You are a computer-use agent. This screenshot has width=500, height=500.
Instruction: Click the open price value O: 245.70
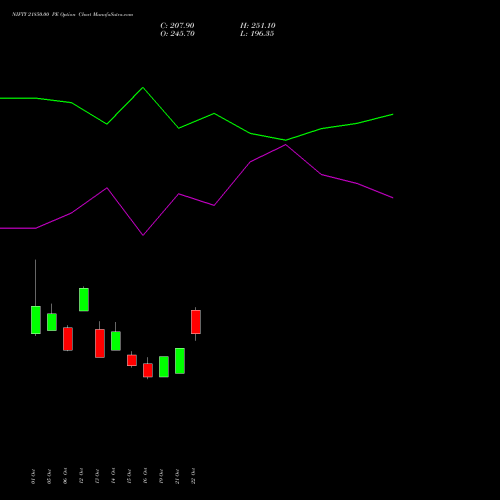click(x=177, y=34)
